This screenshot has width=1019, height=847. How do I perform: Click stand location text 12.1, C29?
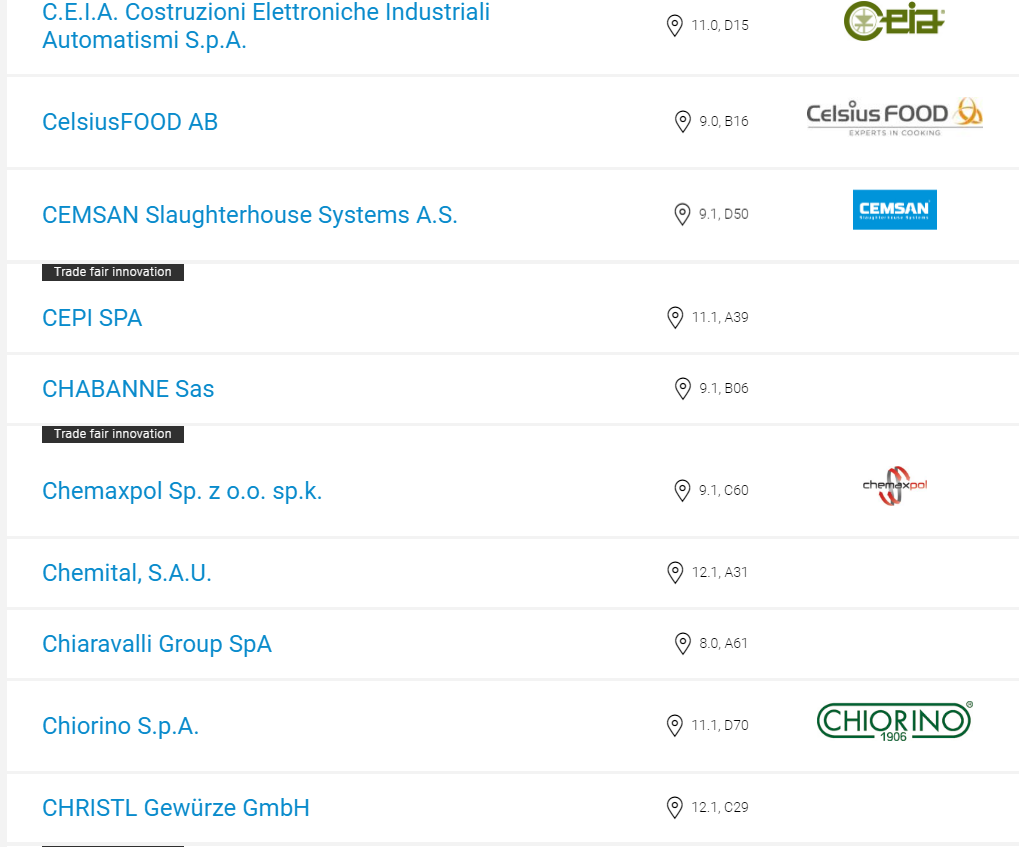(720, 807)
